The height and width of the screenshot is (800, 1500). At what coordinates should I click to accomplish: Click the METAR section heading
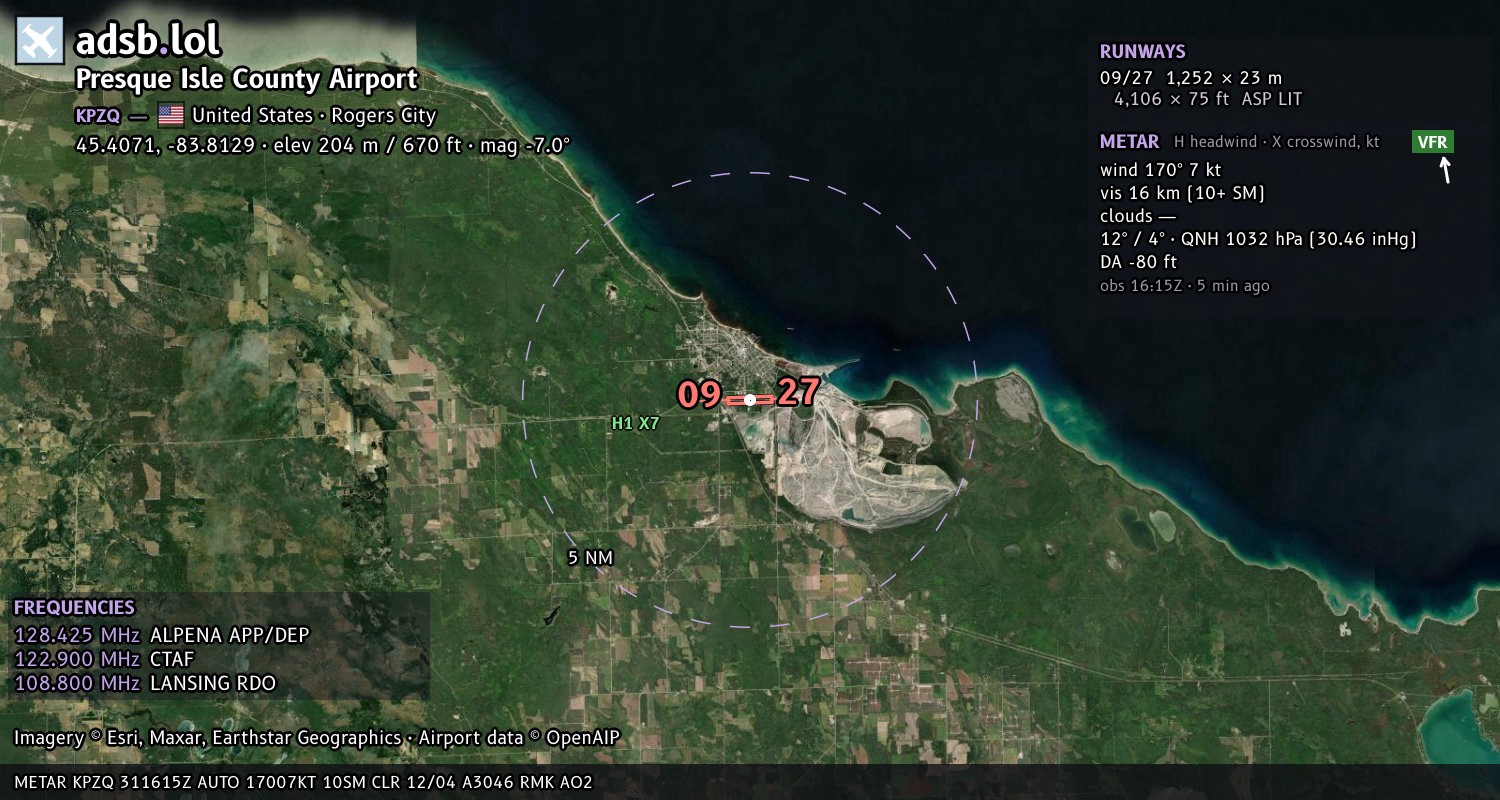[x=1129, y=142]
